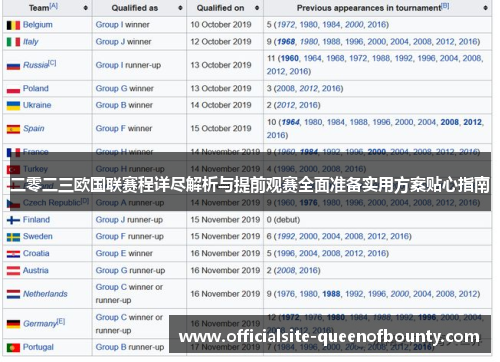Viewport: 500px width, 362px height.
Task: Click the Italy flag icon
Action: point(13,42)
